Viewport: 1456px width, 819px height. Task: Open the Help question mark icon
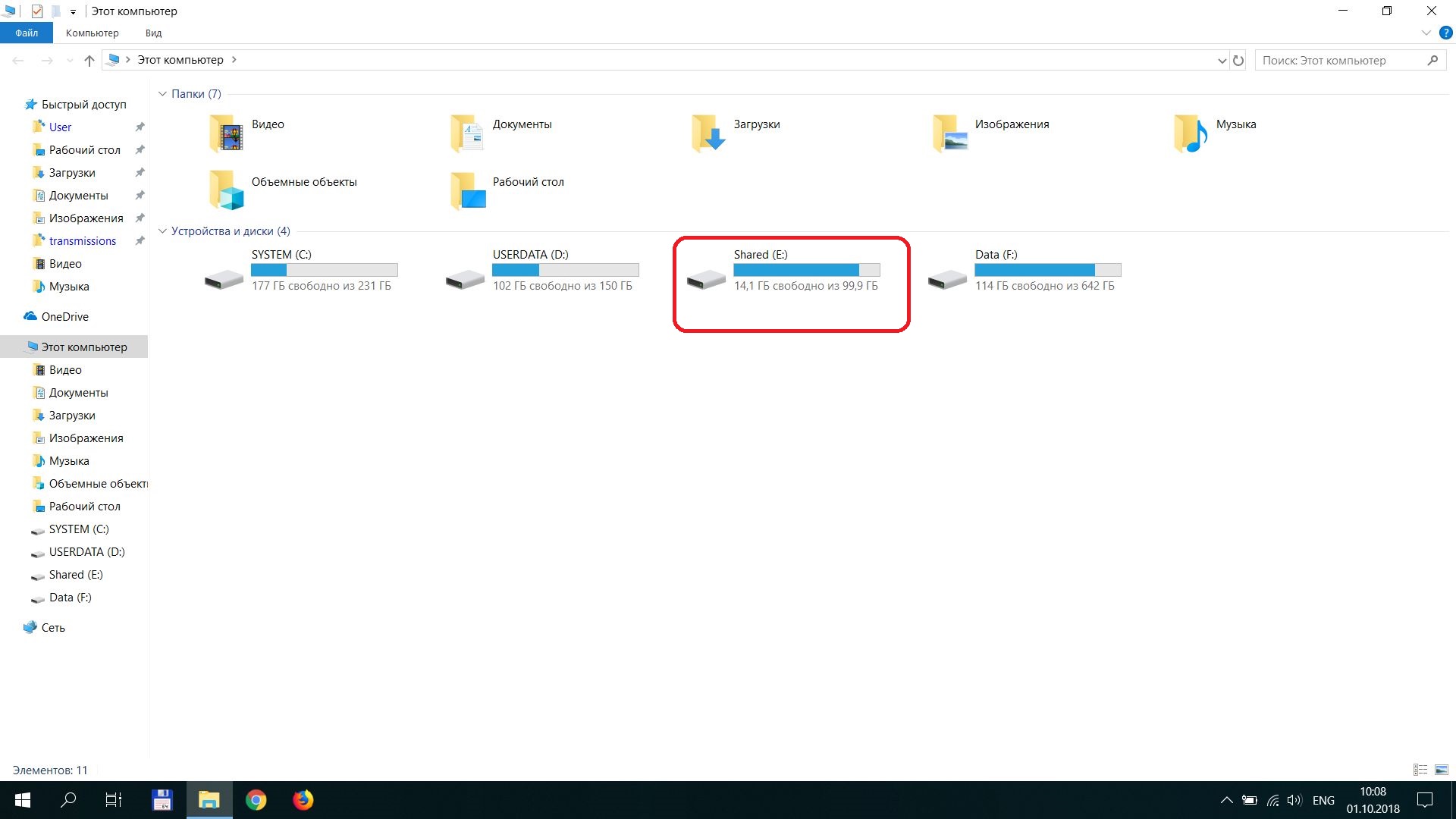(x=1445, y=33)
